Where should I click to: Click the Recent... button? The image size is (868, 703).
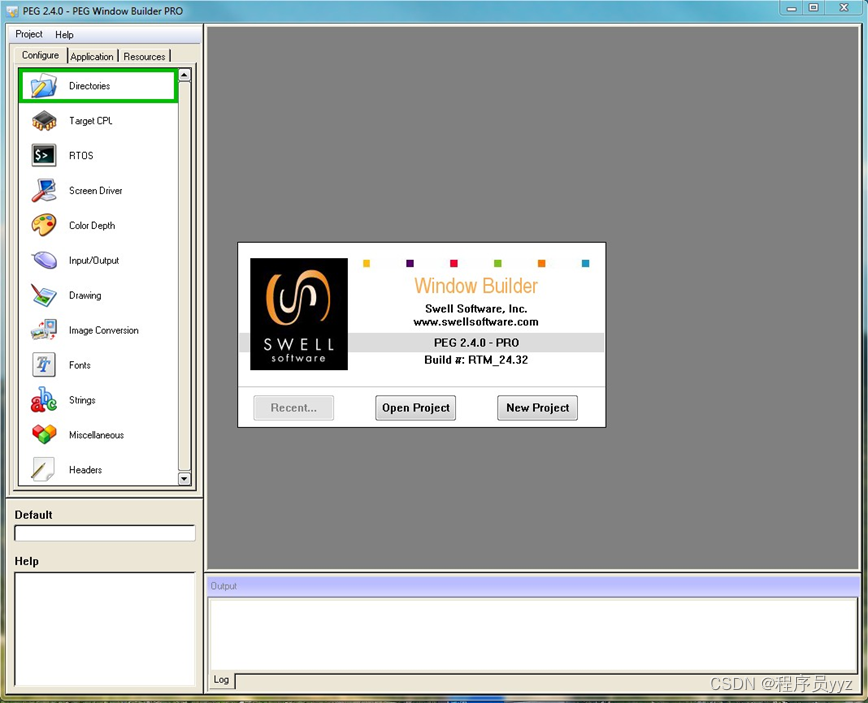click(293, 408)
